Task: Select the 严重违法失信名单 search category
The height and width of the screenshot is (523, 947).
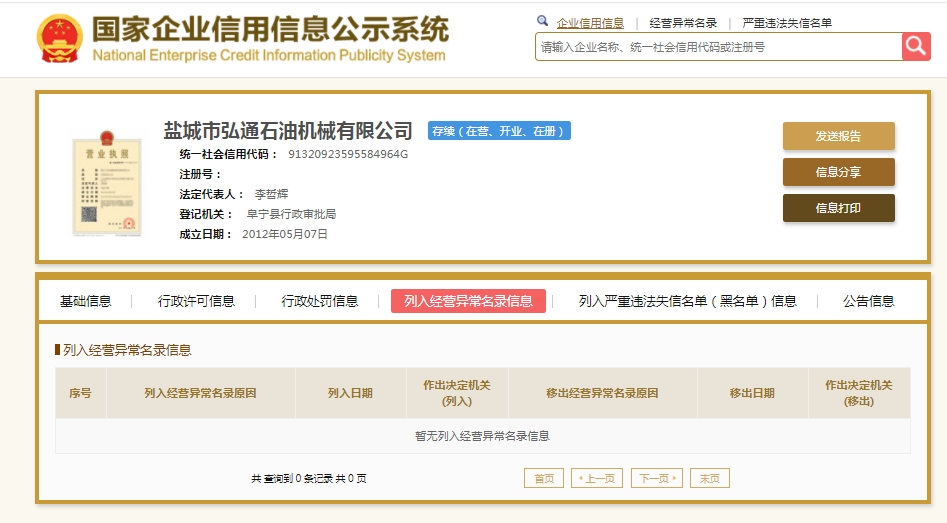Action: coord(787,23)
